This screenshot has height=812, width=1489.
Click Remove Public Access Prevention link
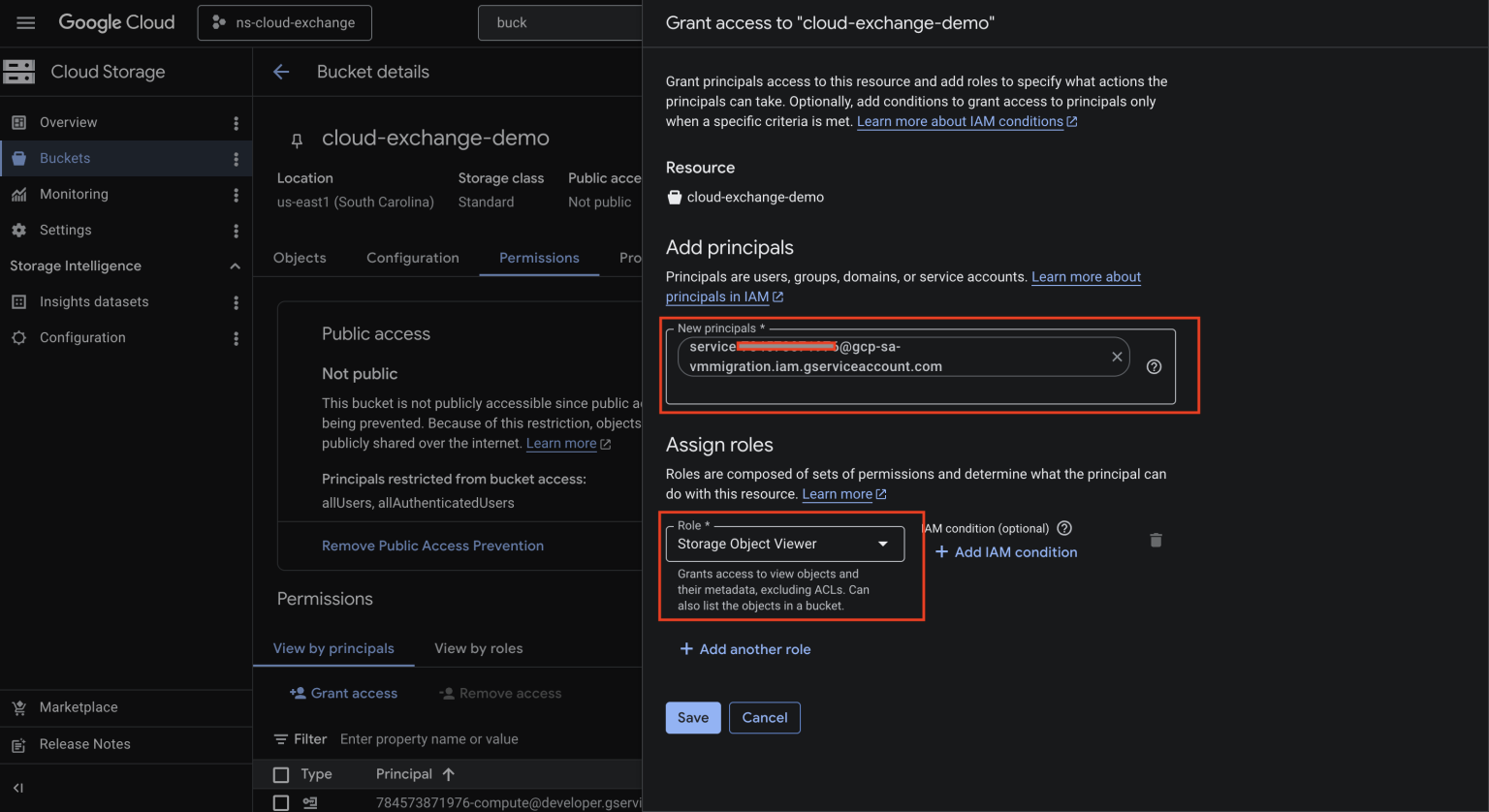432,546
